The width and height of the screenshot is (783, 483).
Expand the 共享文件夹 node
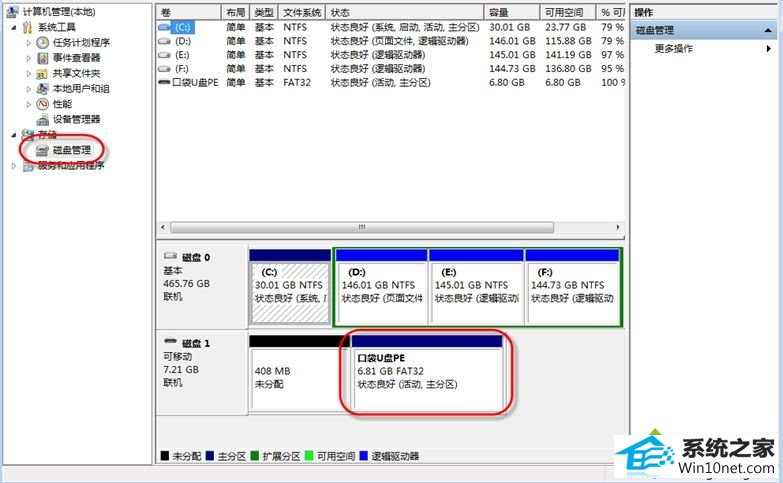click(28, 74)
